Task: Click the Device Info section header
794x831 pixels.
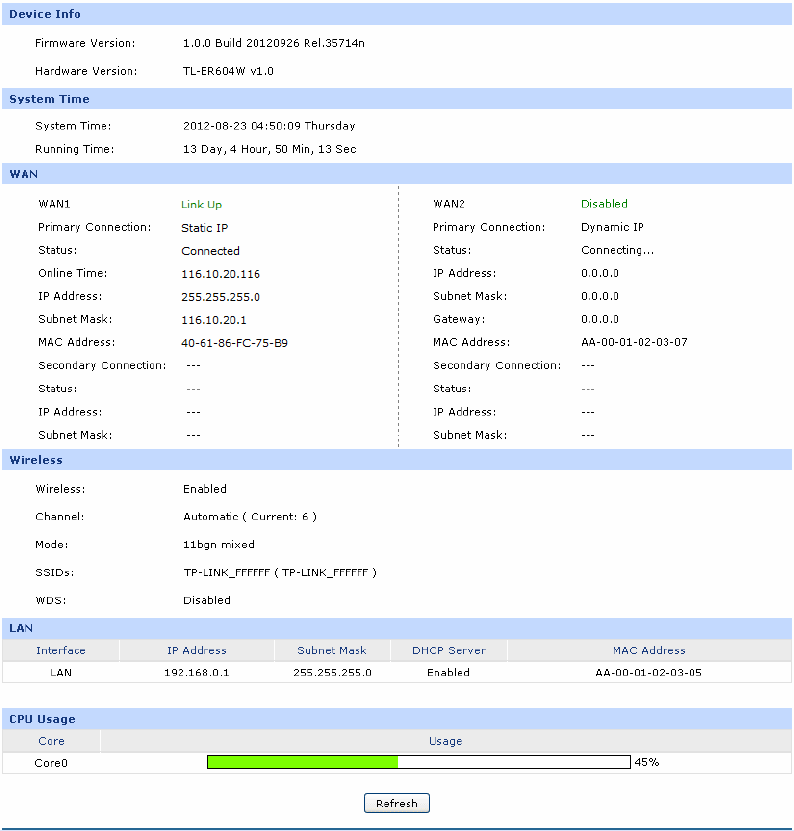Action: (45, 14)
